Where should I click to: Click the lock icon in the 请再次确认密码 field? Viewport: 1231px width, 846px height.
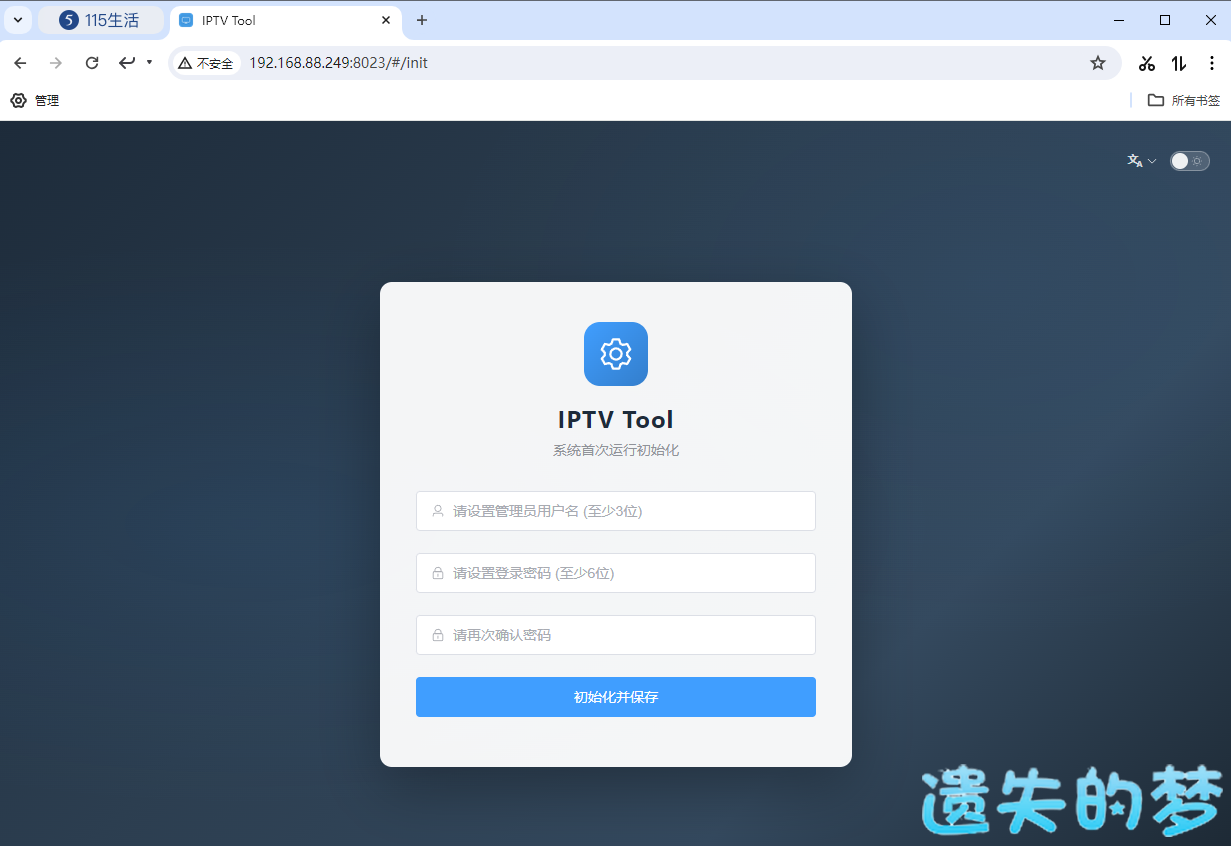tap(438, 635)
